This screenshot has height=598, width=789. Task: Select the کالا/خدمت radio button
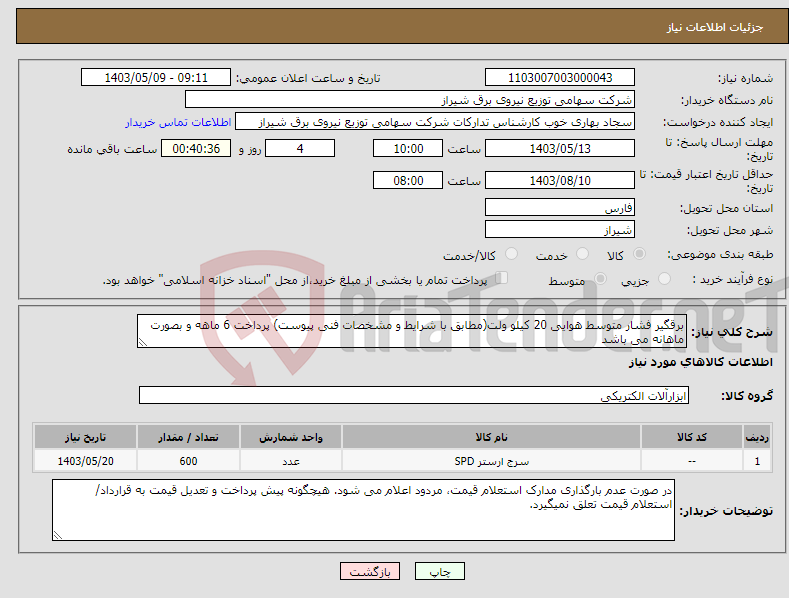pos(511,254)
